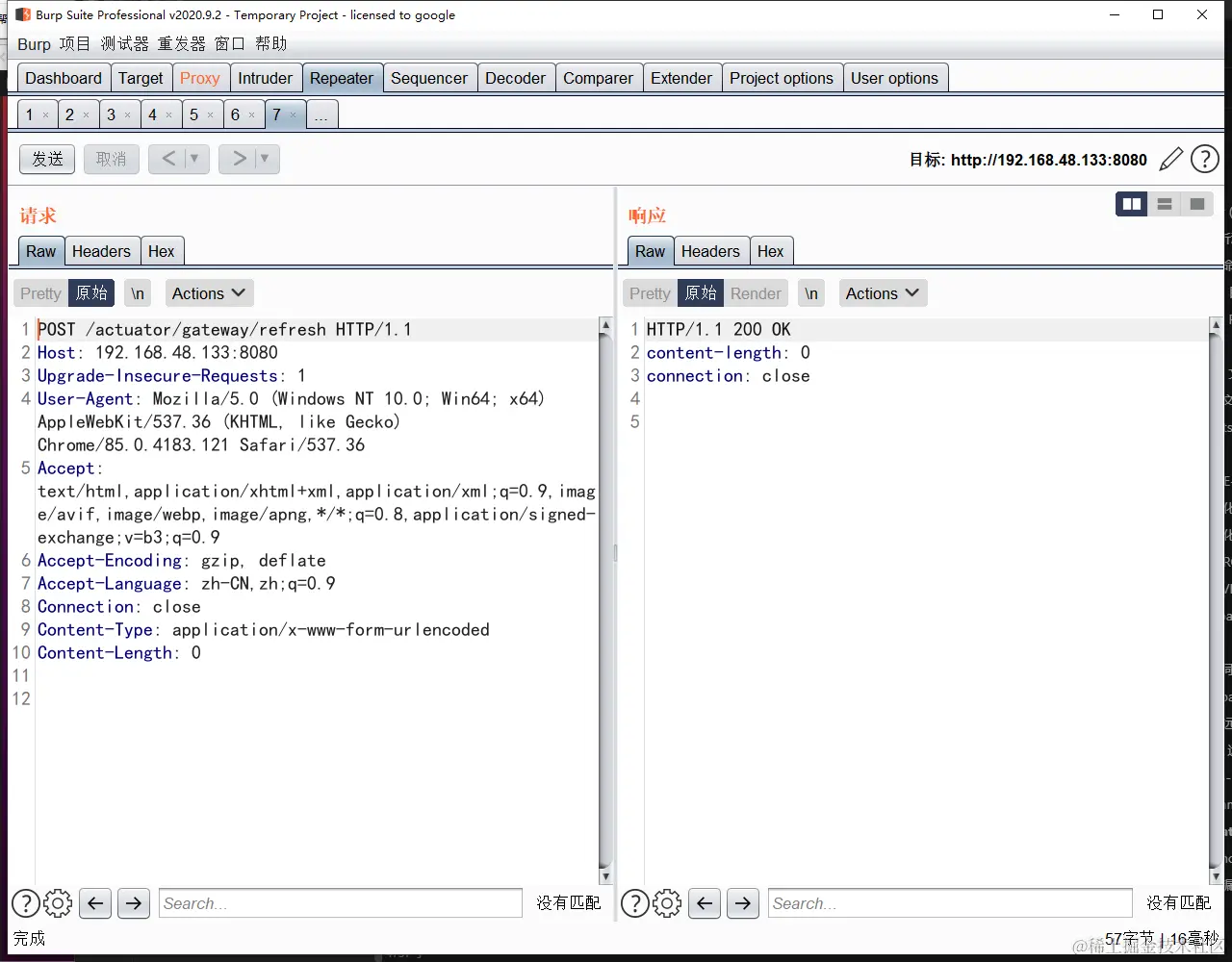Switch request view to Pretty
The height and width of the screenshot is (962, 1232).
click(x=40, y=293)
